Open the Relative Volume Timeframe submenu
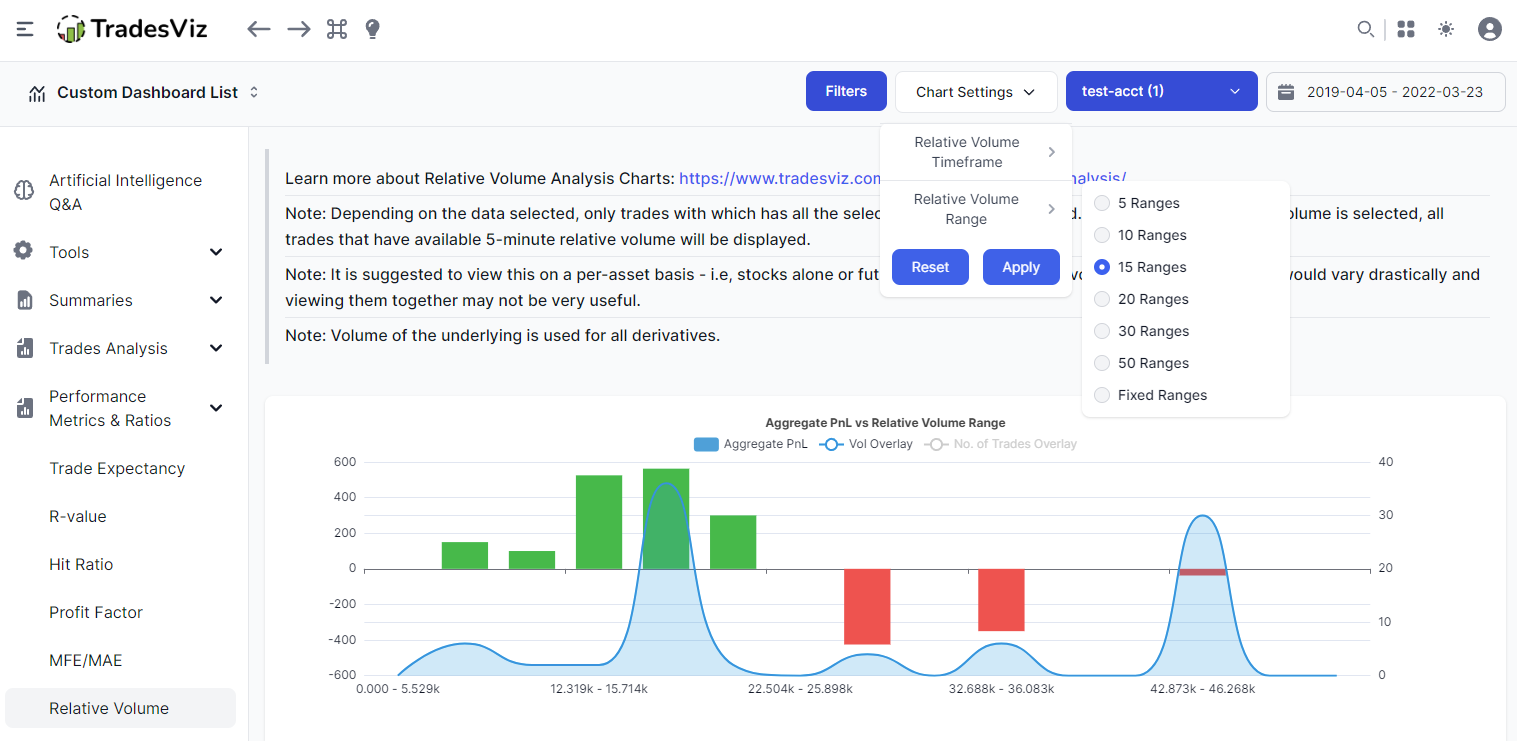Screen dimensions: 1517x741 pos(976,152)
